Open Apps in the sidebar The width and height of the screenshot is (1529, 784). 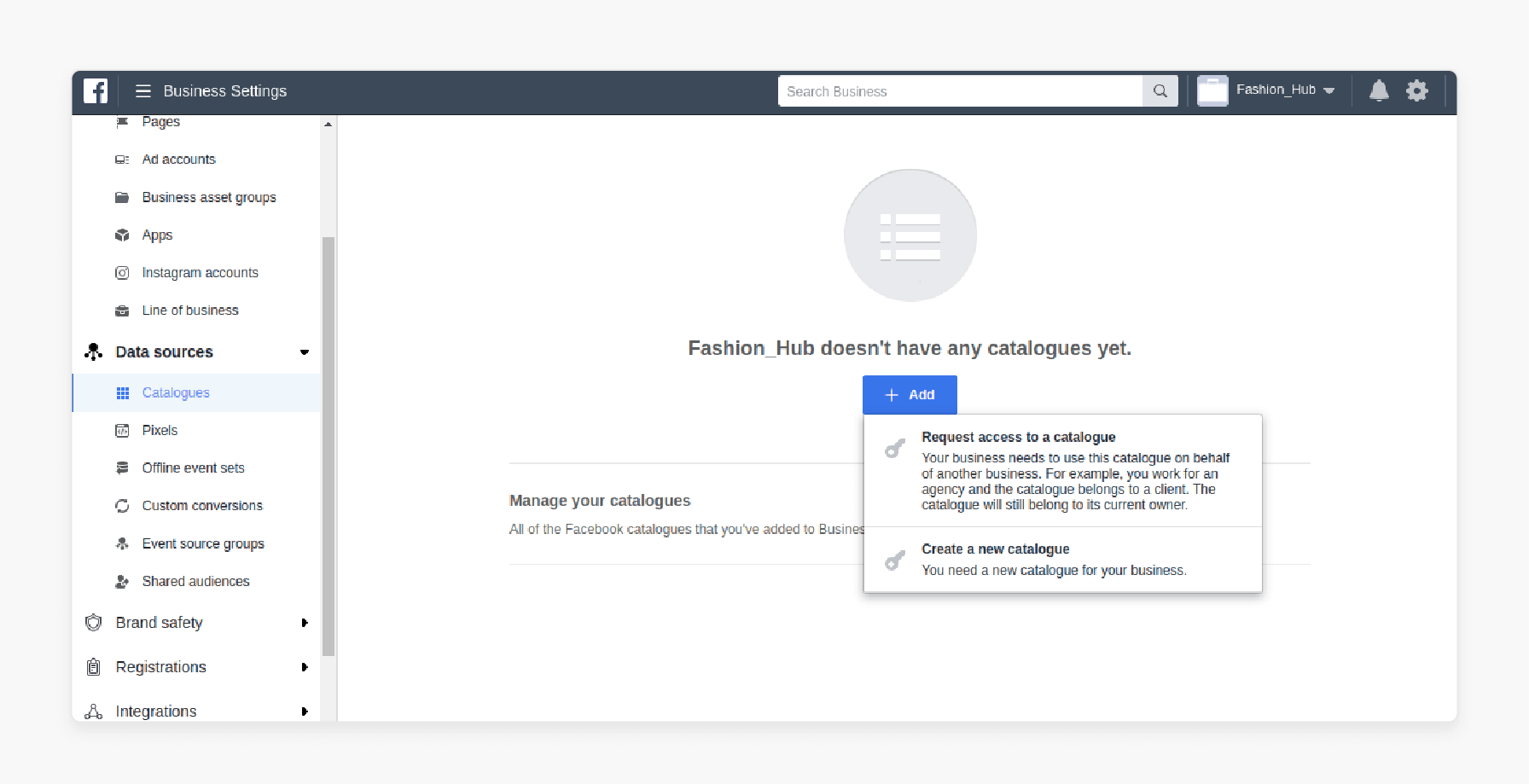157,235
